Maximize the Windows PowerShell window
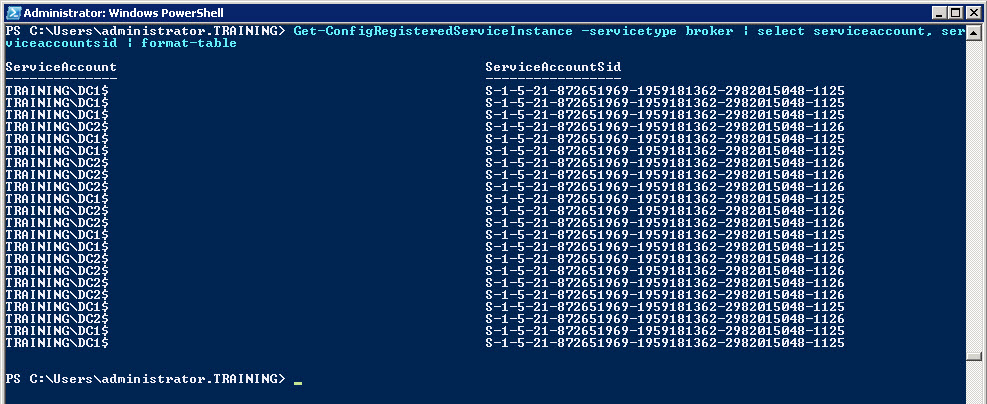 955,11
